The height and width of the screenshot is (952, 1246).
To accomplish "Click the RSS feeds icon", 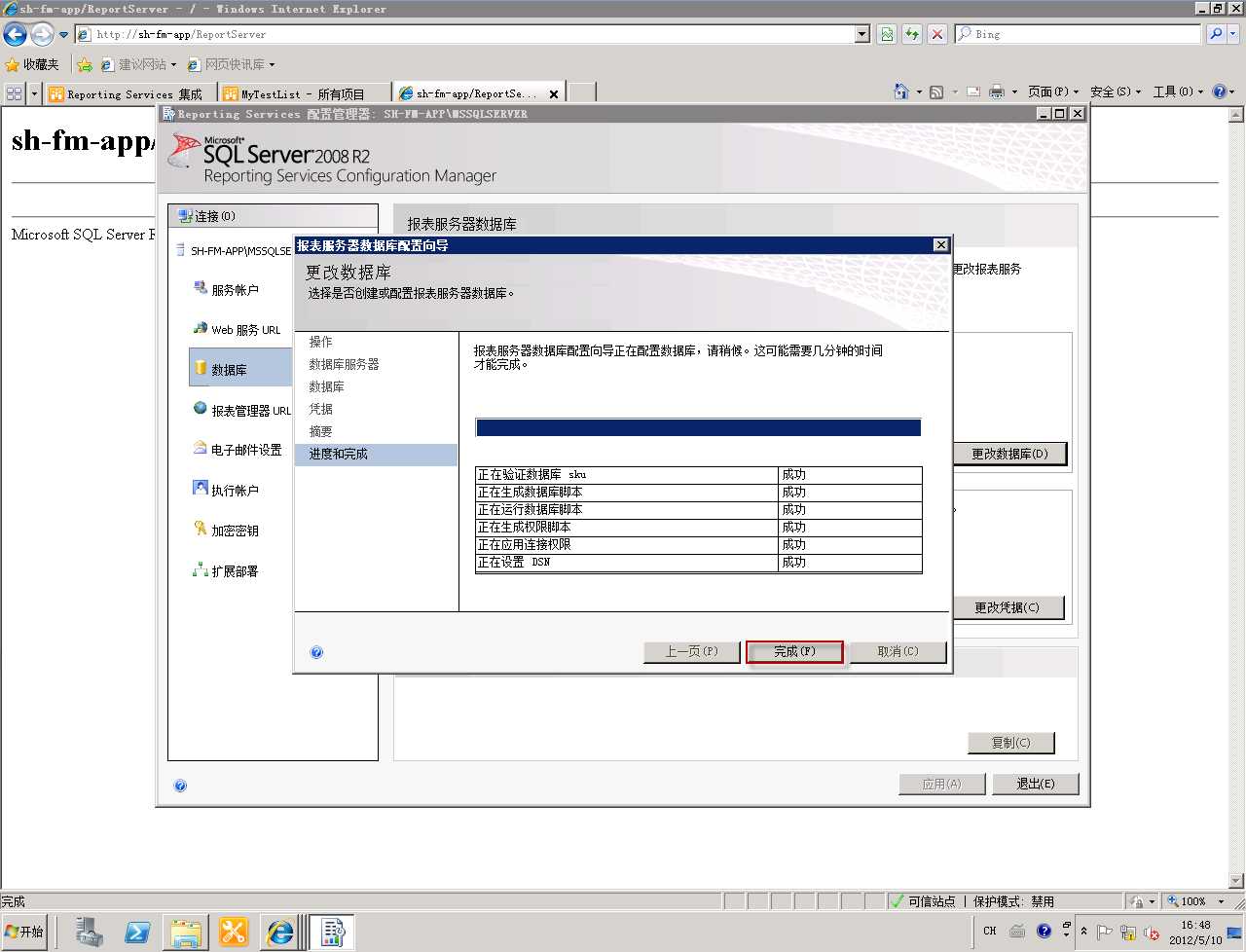I will (x=936, y=92).
